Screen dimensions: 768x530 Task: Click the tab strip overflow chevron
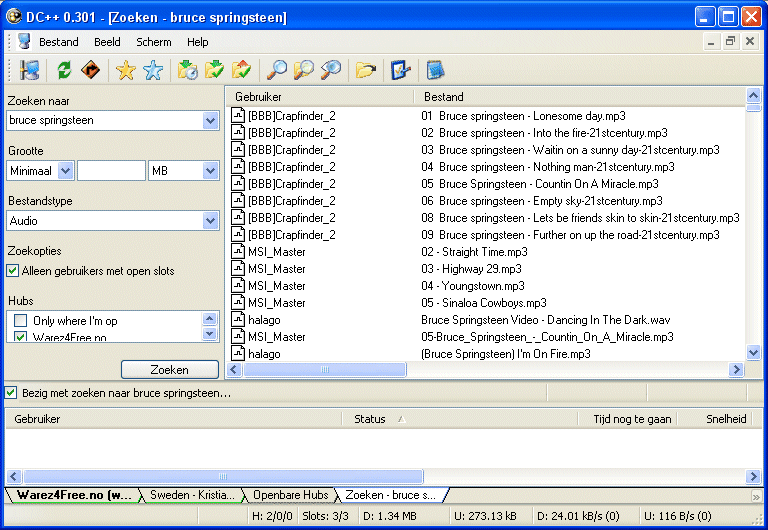(x=756, y=496)
